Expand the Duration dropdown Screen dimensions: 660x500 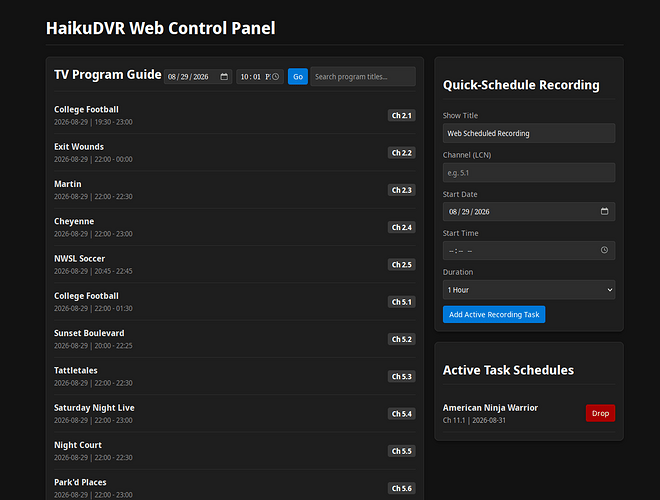pos(529,290)
